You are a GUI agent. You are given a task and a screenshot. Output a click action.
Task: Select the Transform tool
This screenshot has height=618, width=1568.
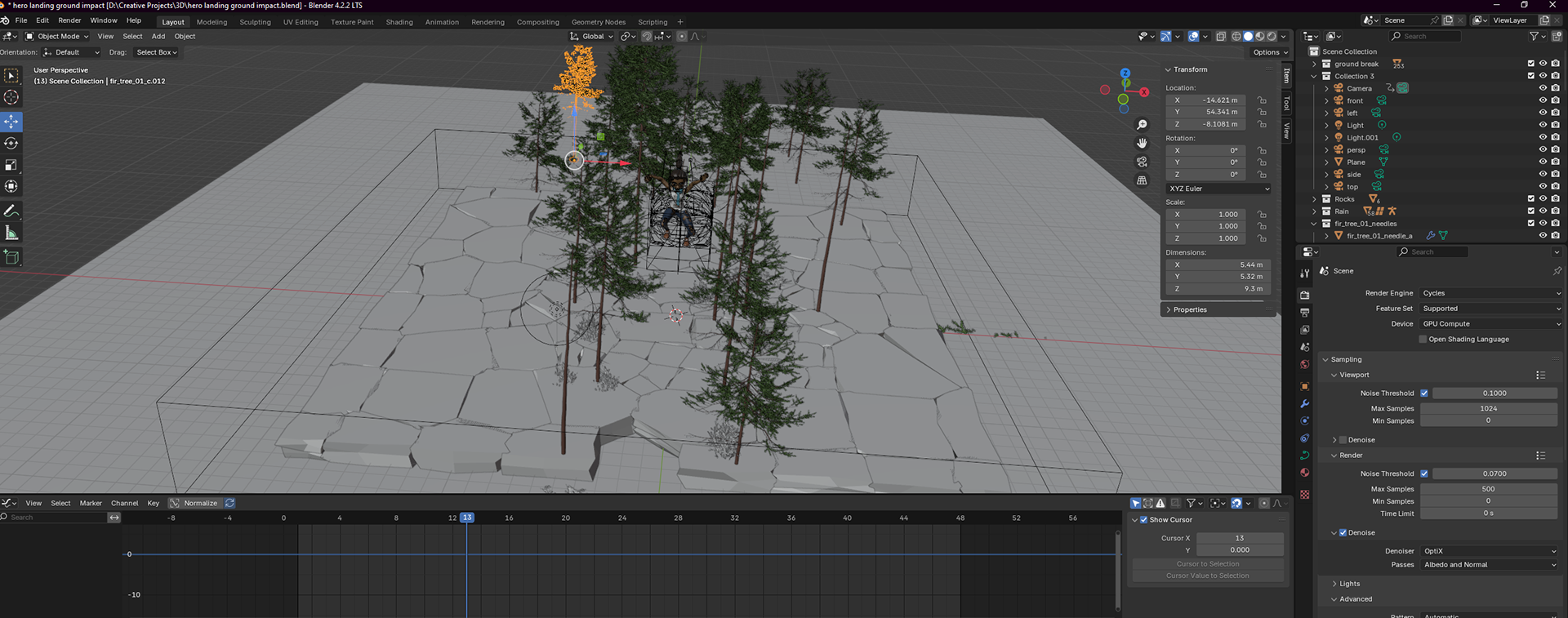point(11,186)
